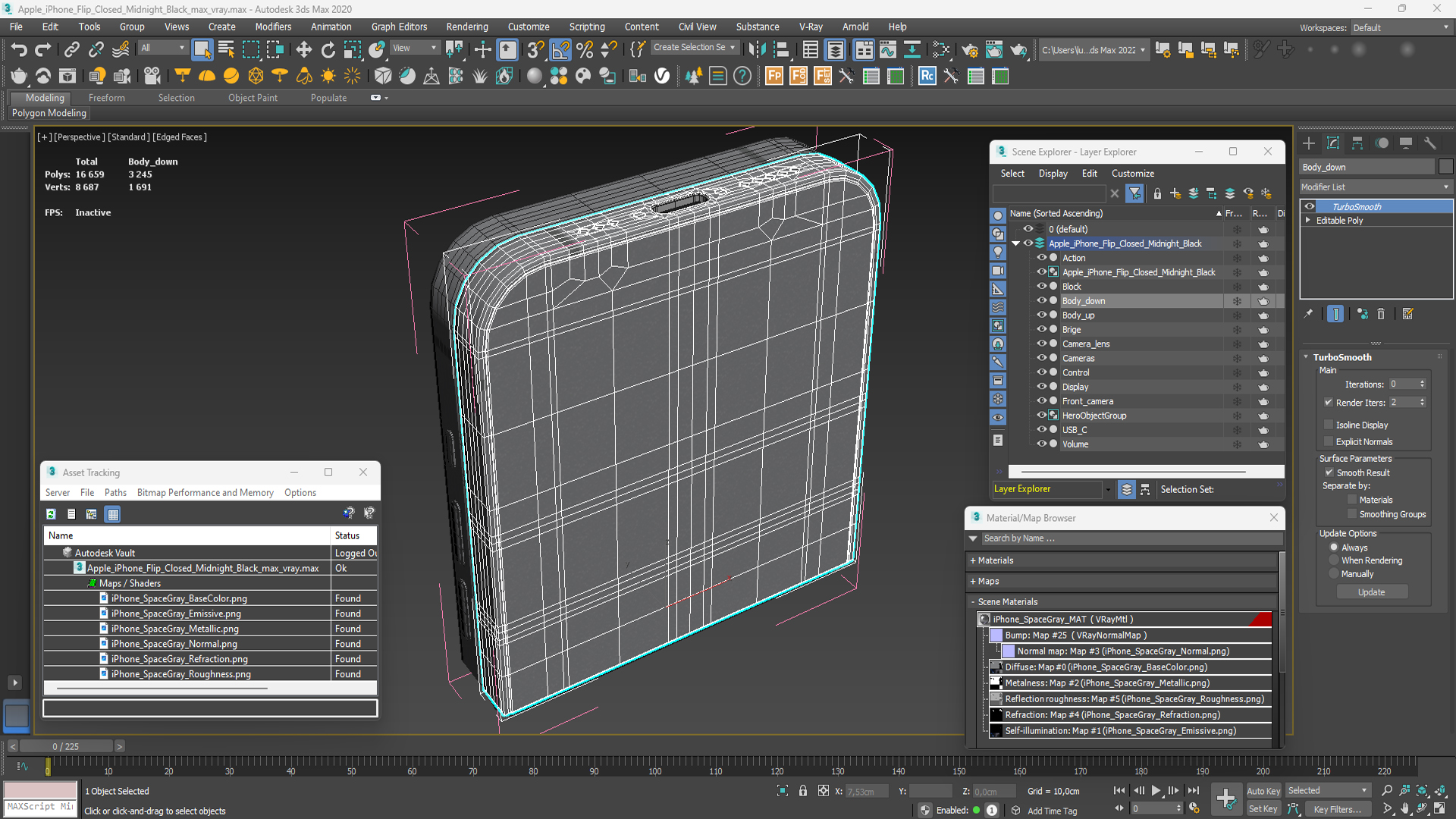Enable Separate by Materials checkbox
1456x819 pixels.
[1352, 500]
